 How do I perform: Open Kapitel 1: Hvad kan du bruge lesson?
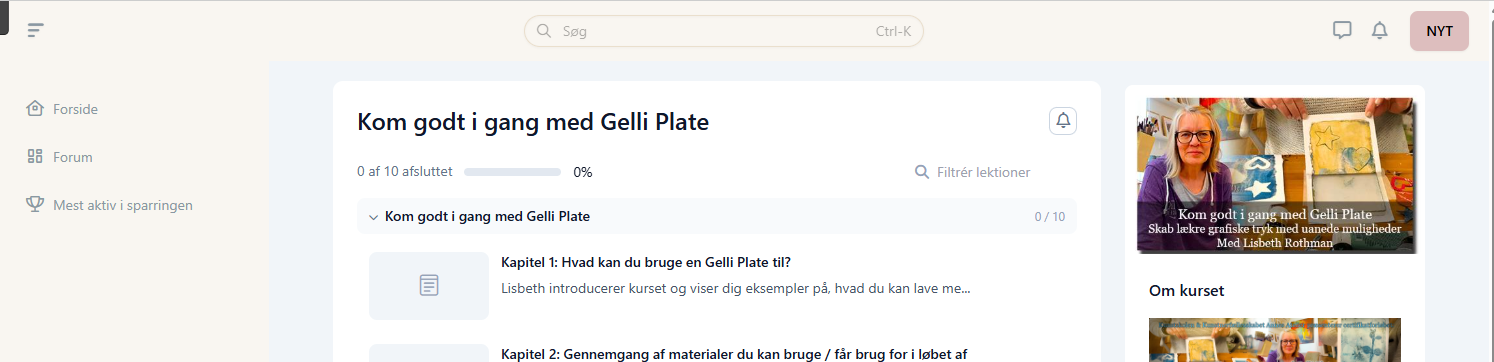[x=646, y=263]
